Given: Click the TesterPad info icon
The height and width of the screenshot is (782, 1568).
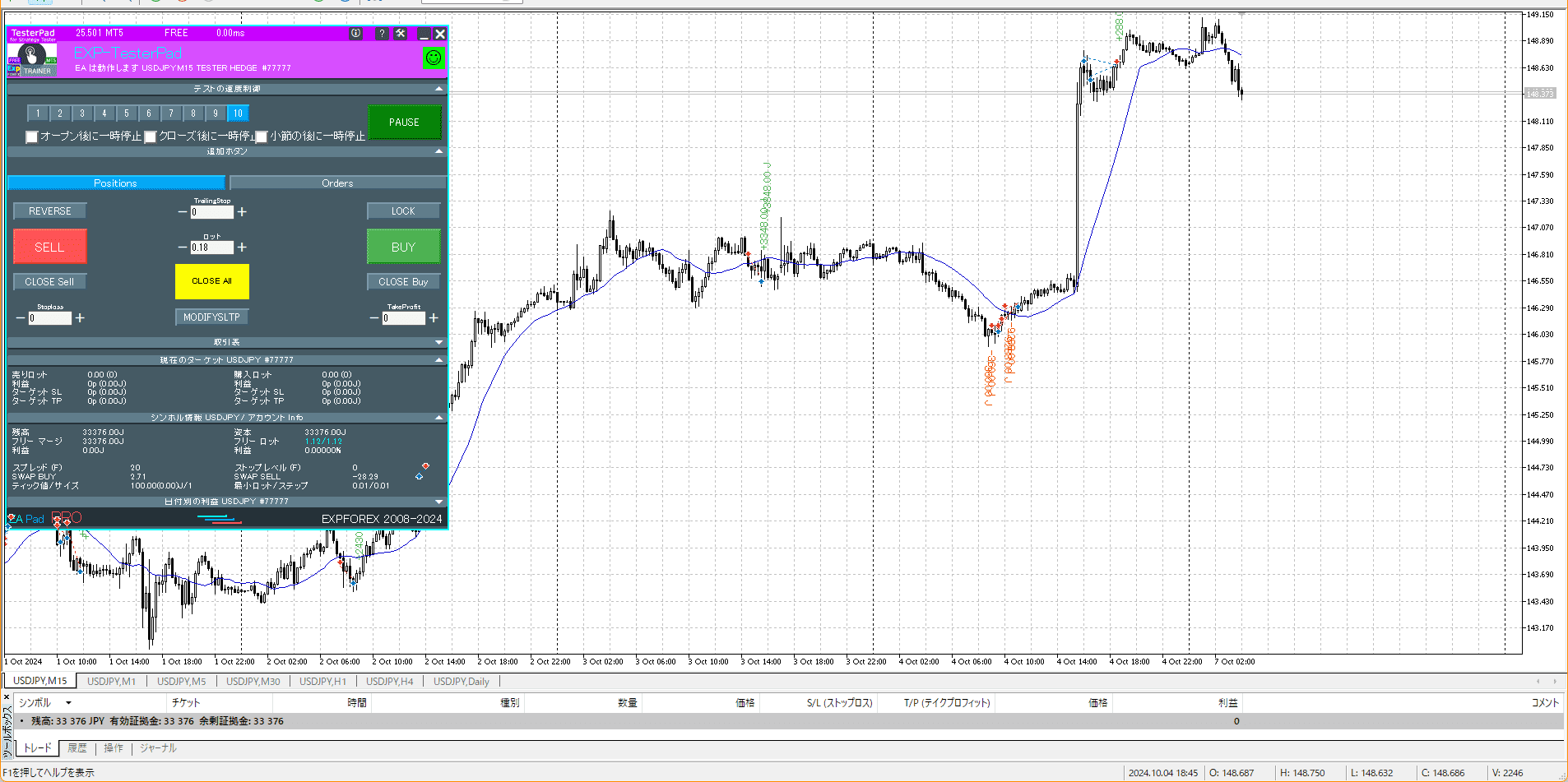Looking at the screenshot, I should (x=355, y=34).
